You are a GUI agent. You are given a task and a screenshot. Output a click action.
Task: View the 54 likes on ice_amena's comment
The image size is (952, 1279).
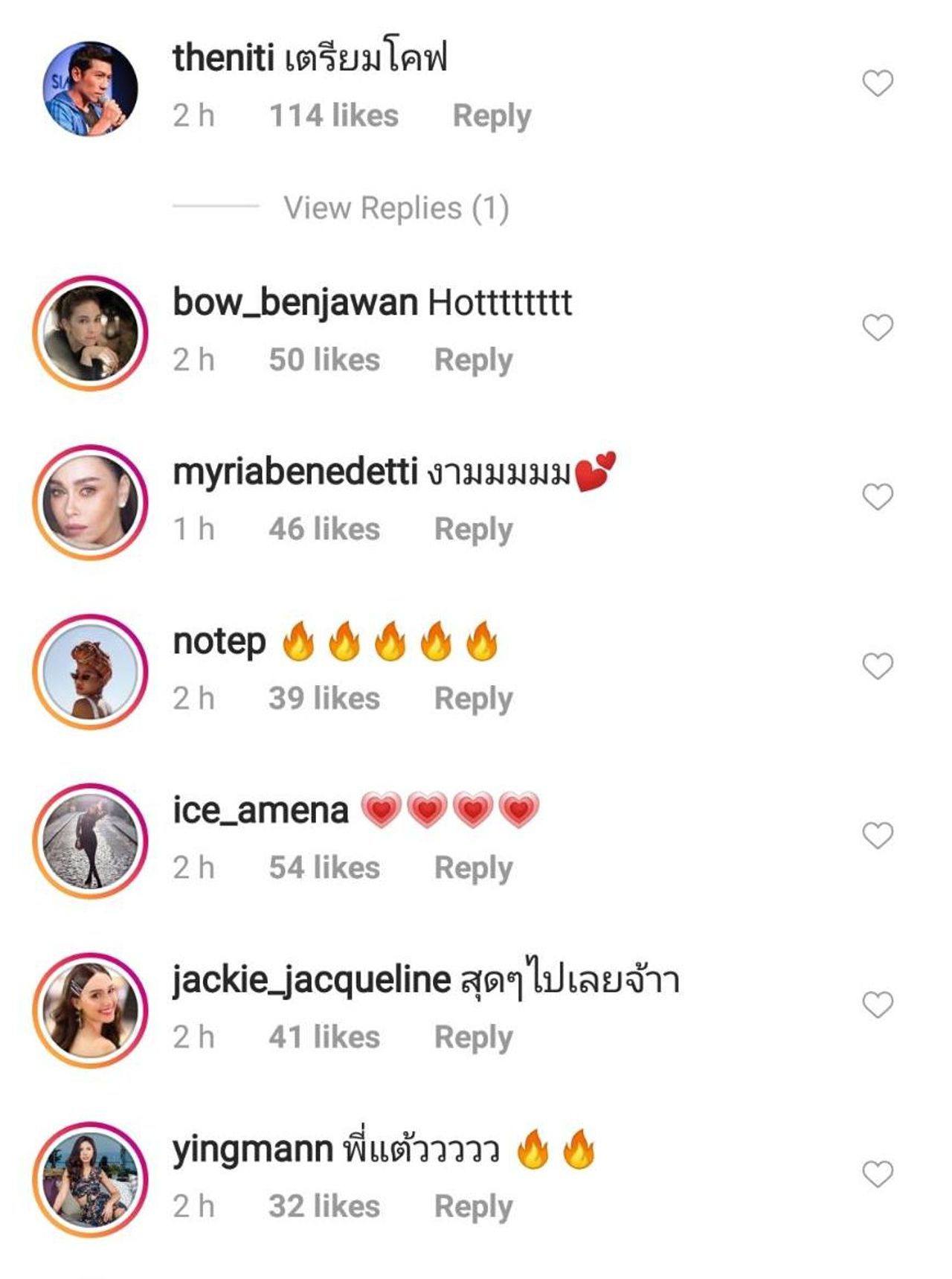(x=324, y=868)
